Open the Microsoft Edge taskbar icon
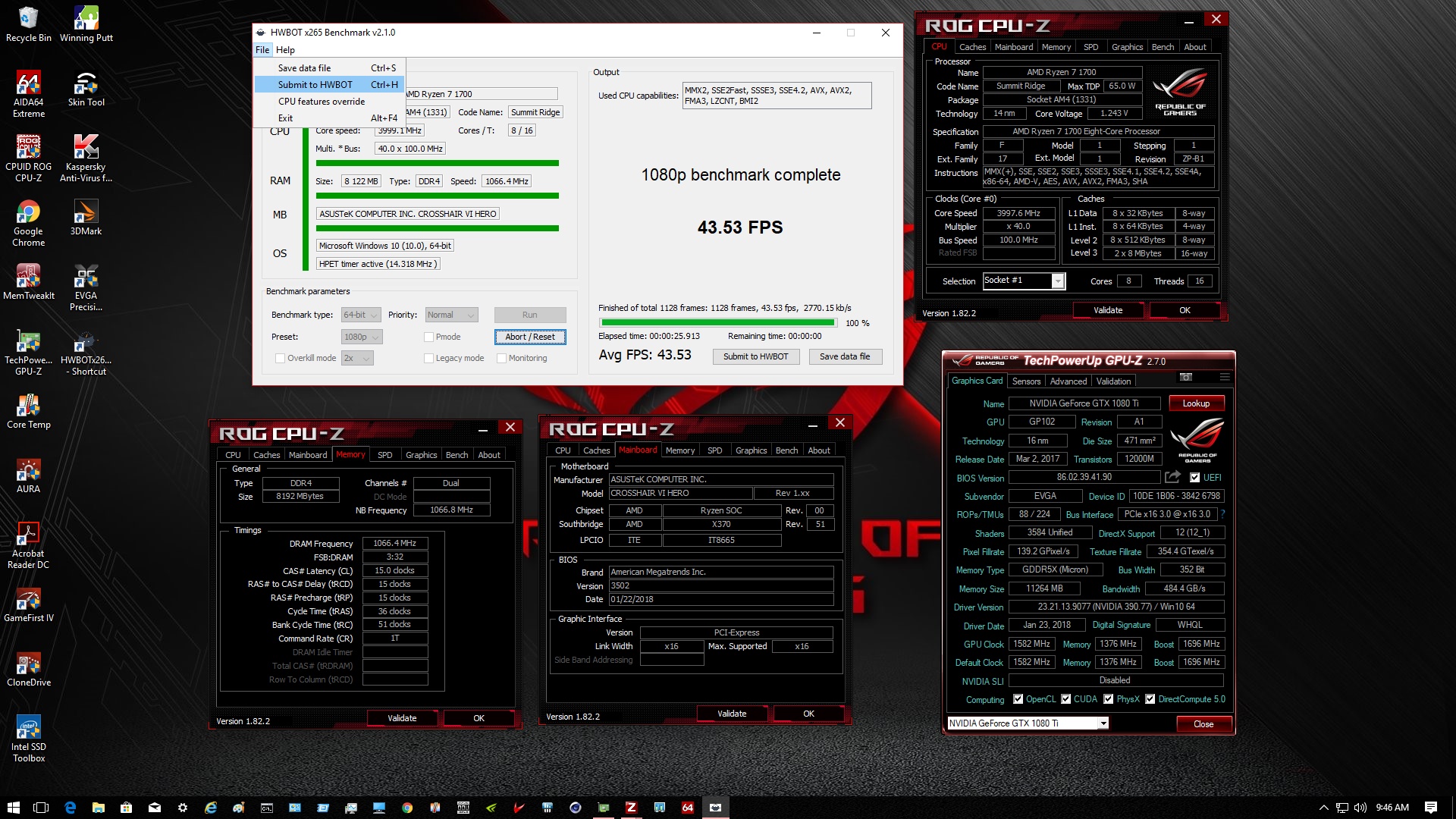The image size is (1456, 819). click(x=71, y=808)
